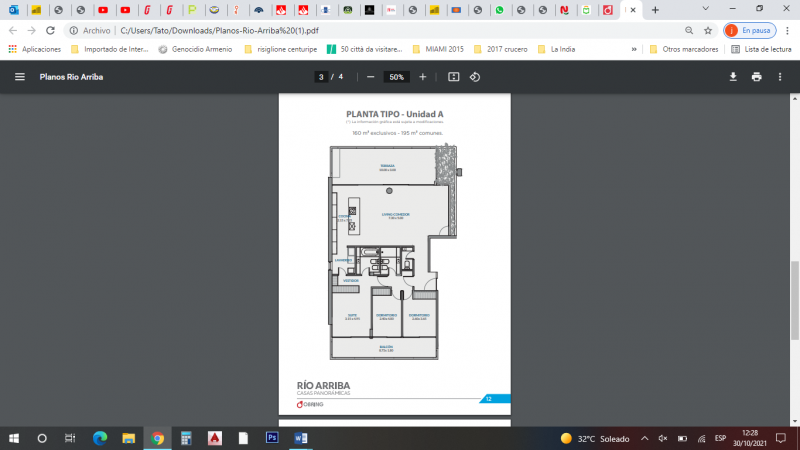
Task: Open the PDF viewer more actions menu
Action: (781, 77)
